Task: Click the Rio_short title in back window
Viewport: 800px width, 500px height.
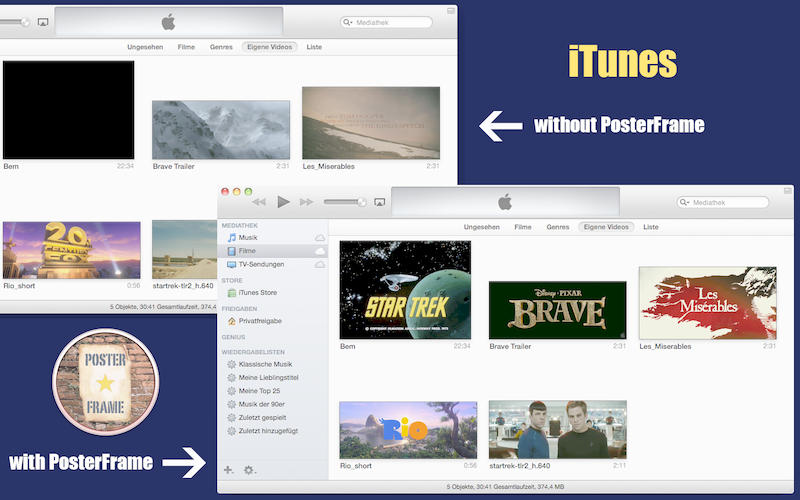Action: [19, 286]
